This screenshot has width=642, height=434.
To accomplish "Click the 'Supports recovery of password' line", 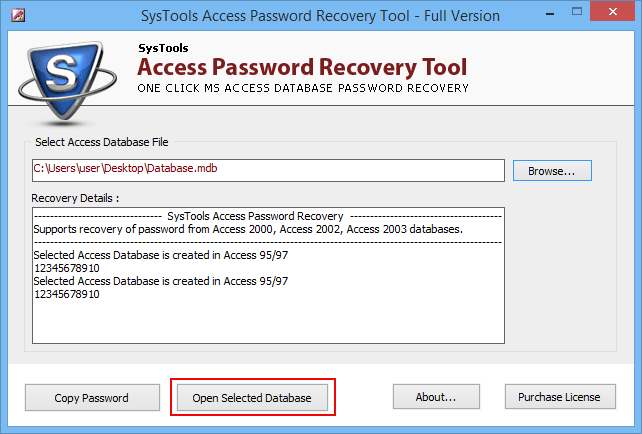I will point(248,229).
